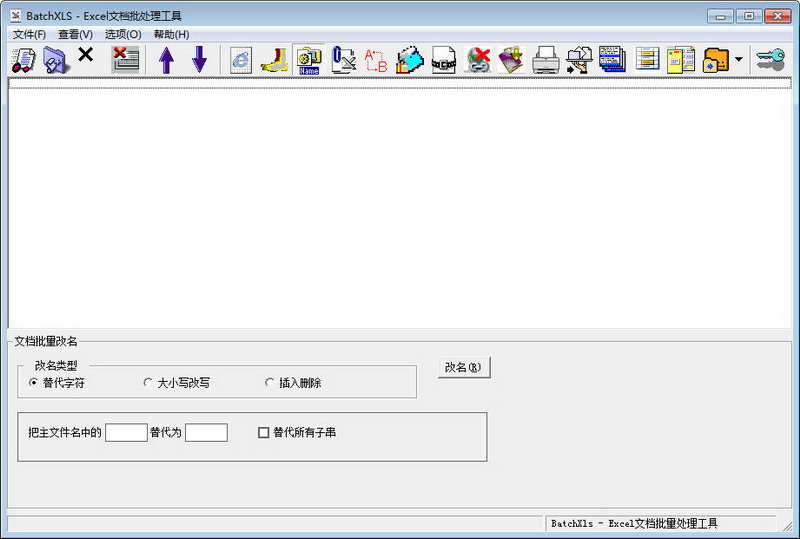
Task: Click the key icon in toolbar
Action: click(770, 60)
